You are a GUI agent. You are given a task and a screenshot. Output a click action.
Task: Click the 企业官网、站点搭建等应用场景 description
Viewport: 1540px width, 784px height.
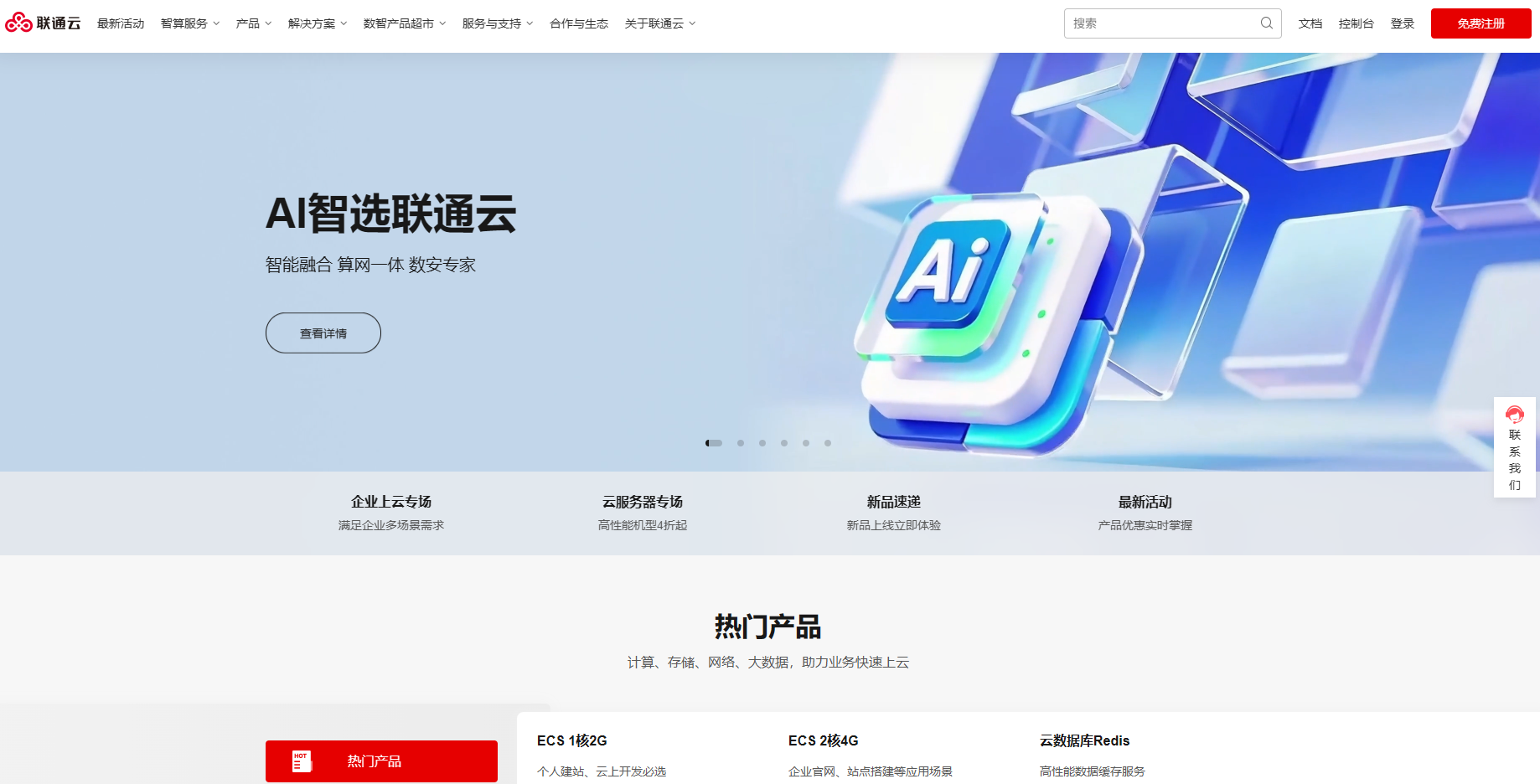(871, 771)
